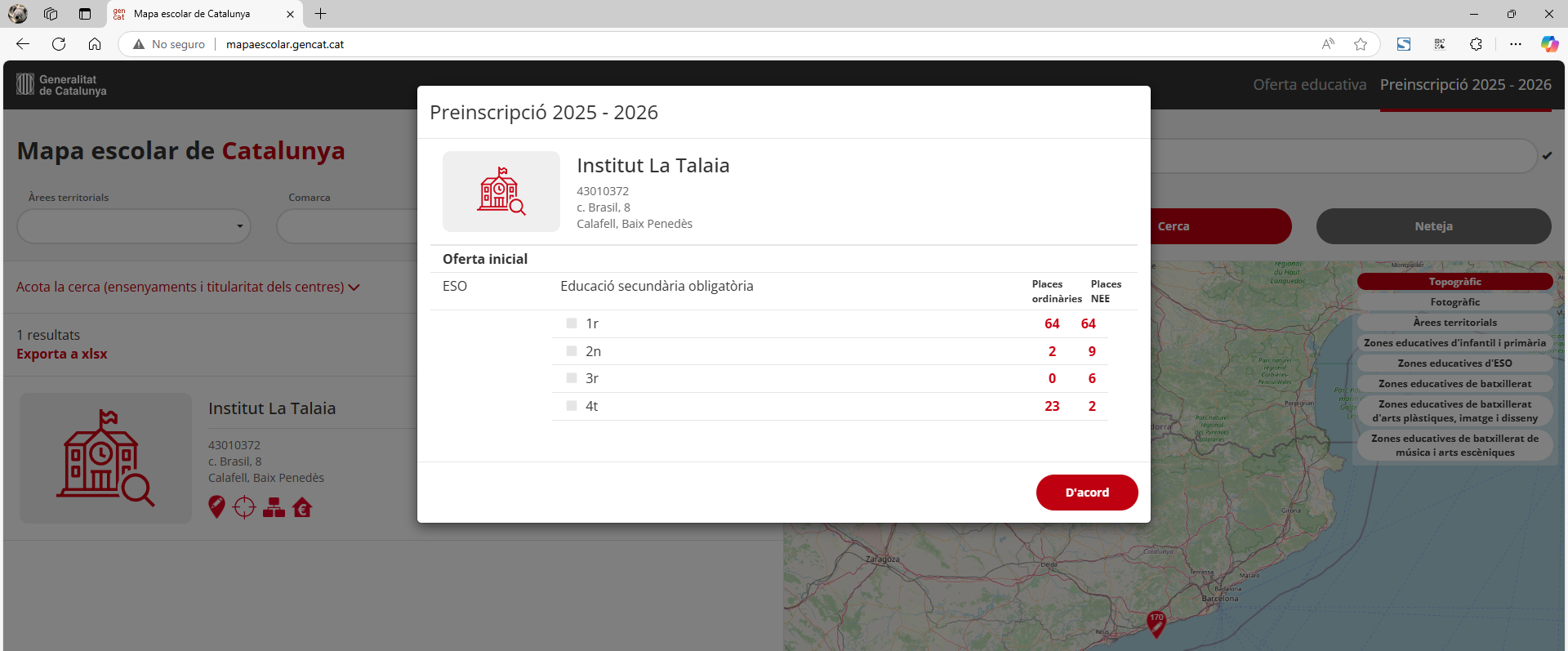Open the organization chart icon
Image resolution: width=1568 pixels, height=651 pixels.
(274, 507)
